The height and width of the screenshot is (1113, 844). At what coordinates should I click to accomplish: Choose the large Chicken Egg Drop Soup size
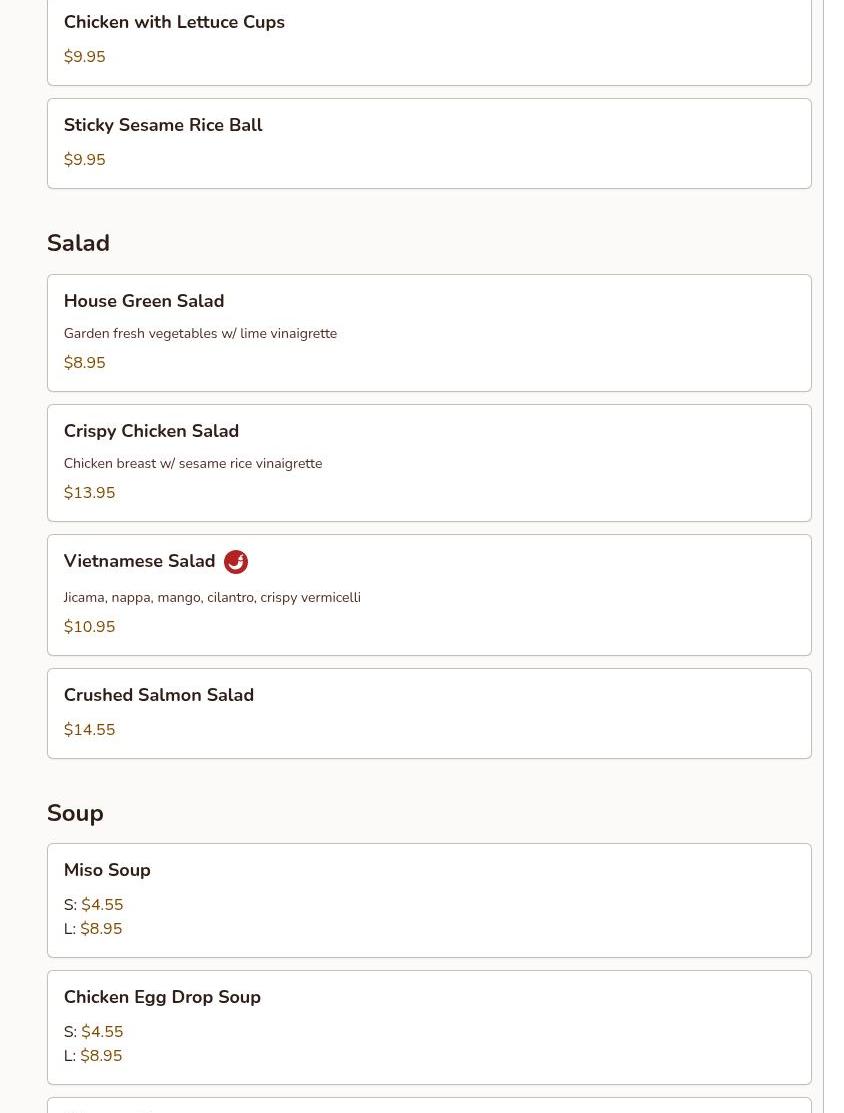[93, 1056]
